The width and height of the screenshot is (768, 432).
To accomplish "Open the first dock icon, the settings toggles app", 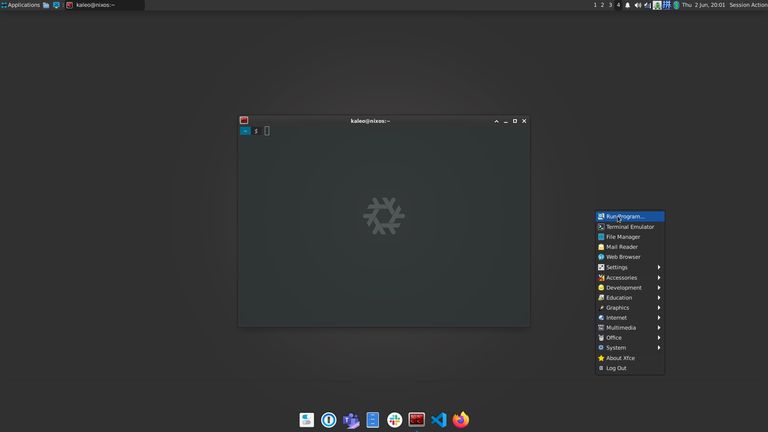I will pyautogui.click(x=307, y=420).
